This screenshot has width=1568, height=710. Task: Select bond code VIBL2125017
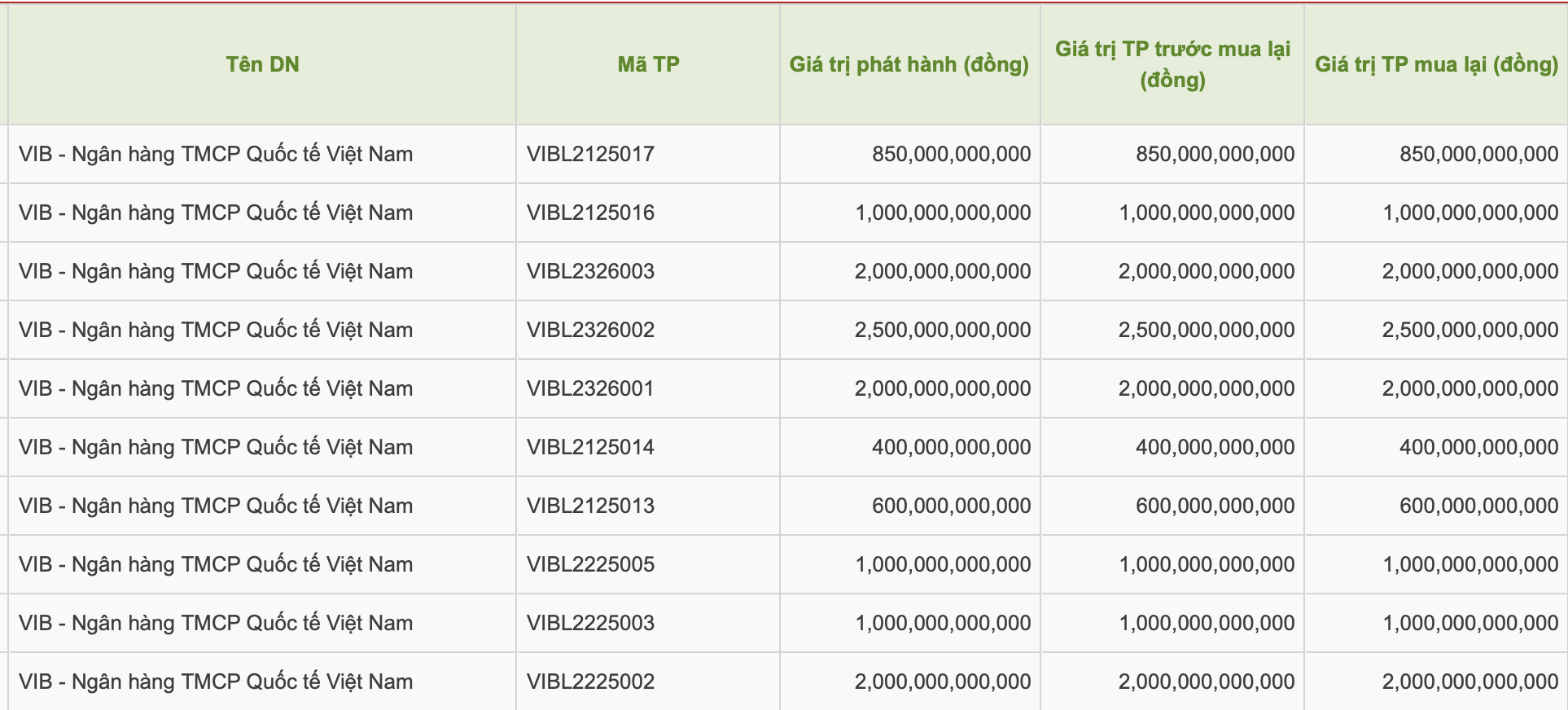click(x=590, y=154)
